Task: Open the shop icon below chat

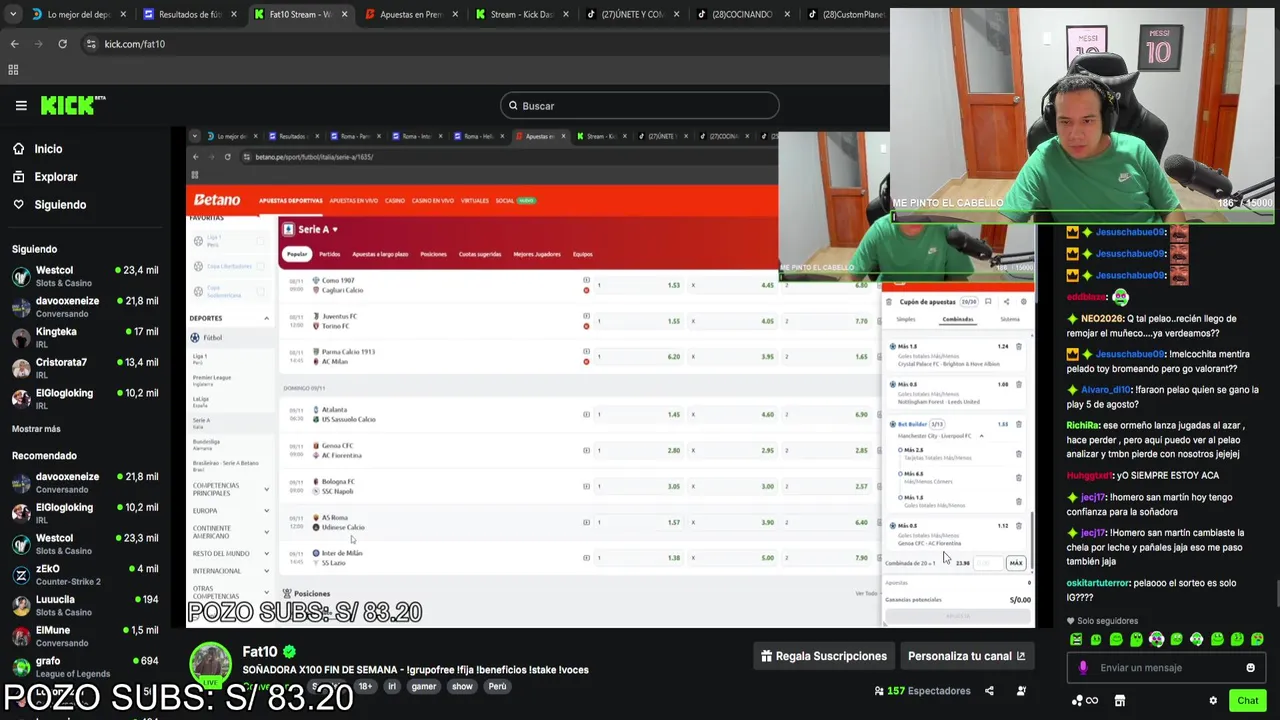Action: tap(1120, 701)
